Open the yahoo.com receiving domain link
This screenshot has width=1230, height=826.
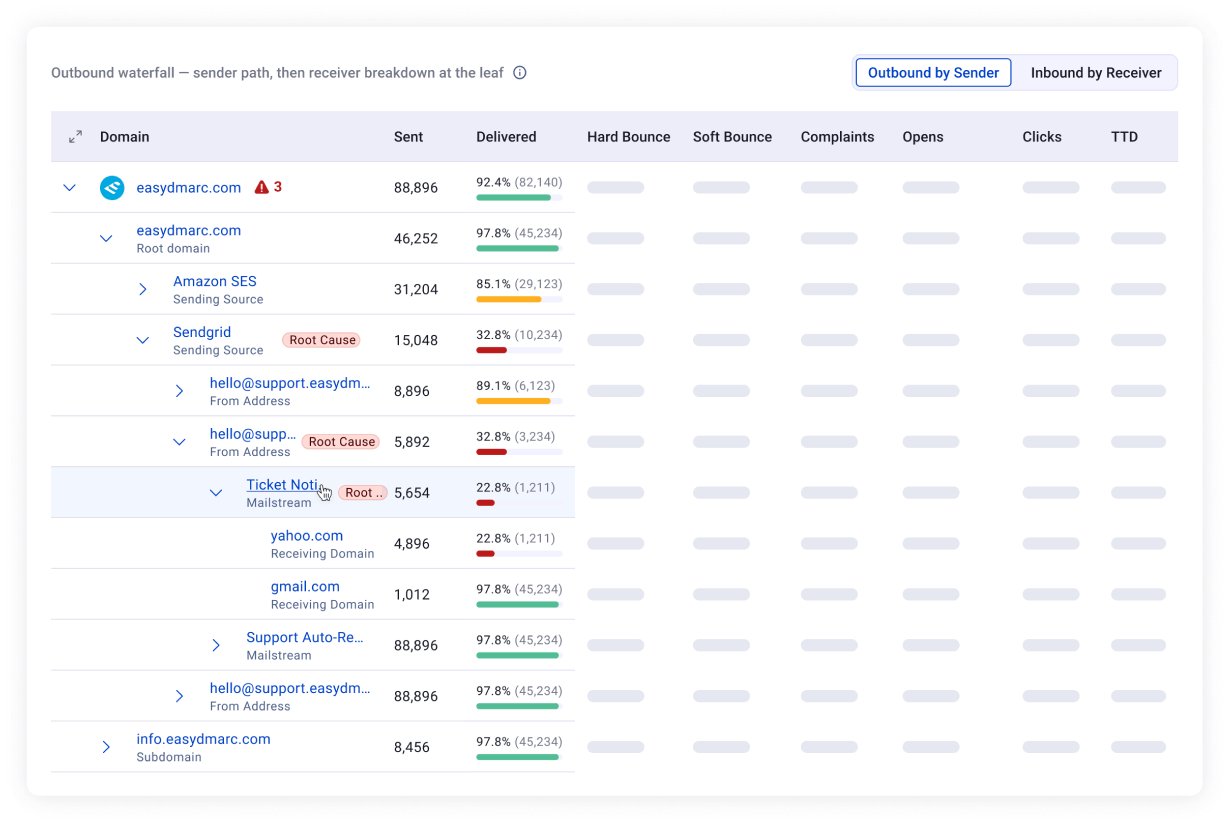coord(307,536)
